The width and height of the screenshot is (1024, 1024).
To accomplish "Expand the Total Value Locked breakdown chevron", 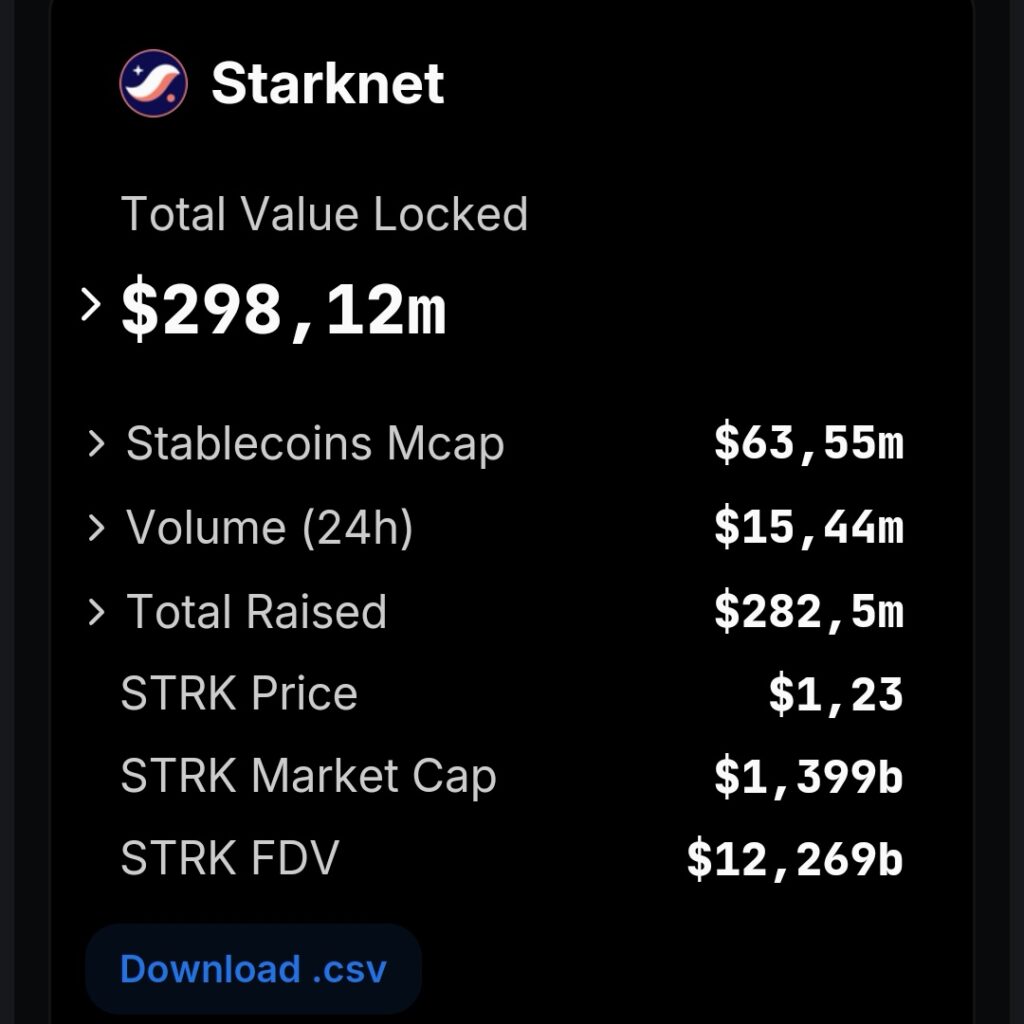I will [x=91, y=303].
